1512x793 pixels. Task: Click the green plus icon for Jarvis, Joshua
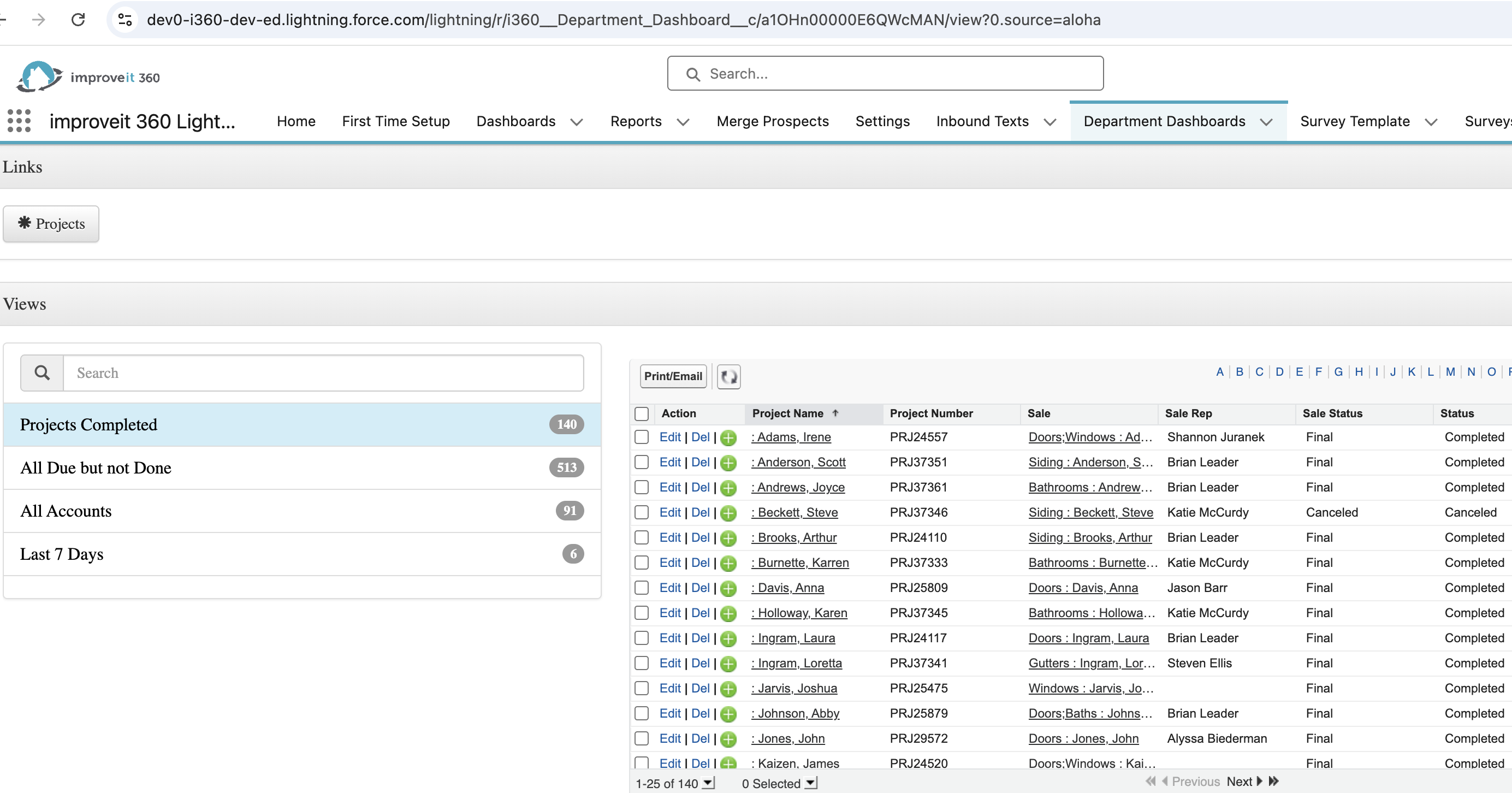[728, 689]
